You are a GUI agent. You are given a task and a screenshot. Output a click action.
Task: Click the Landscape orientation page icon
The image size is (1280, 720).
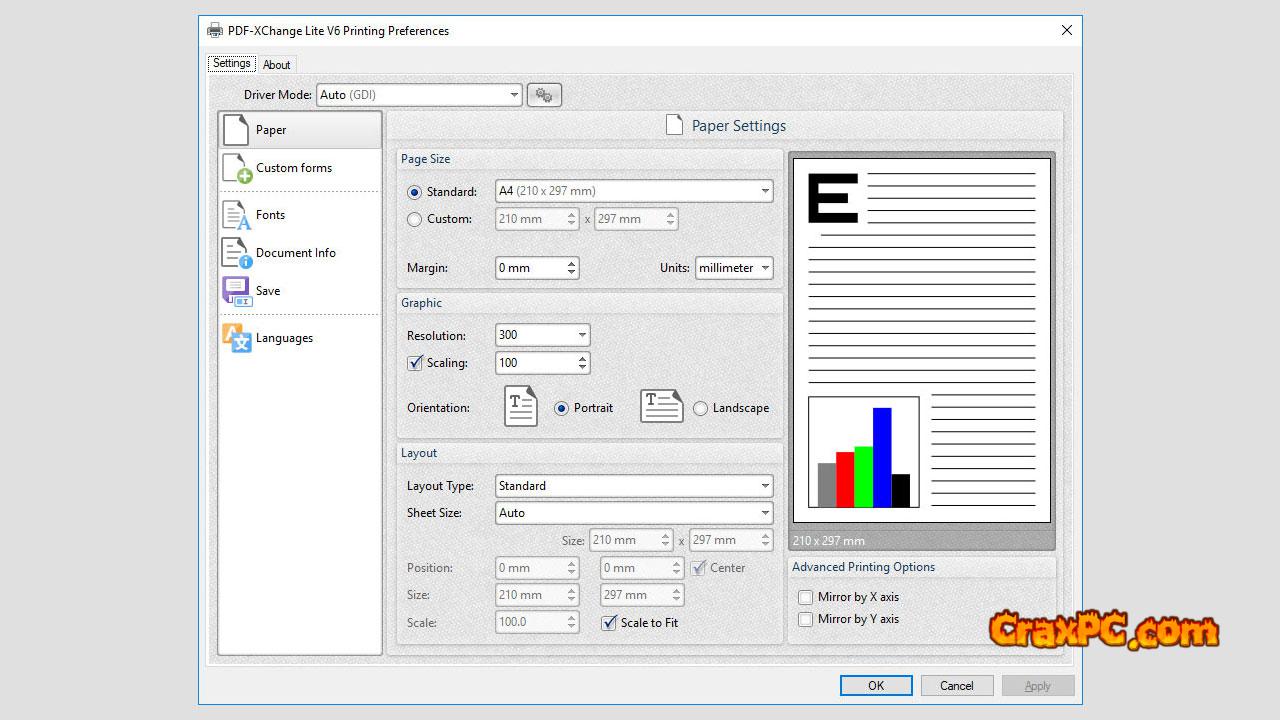tap(661, 407)
